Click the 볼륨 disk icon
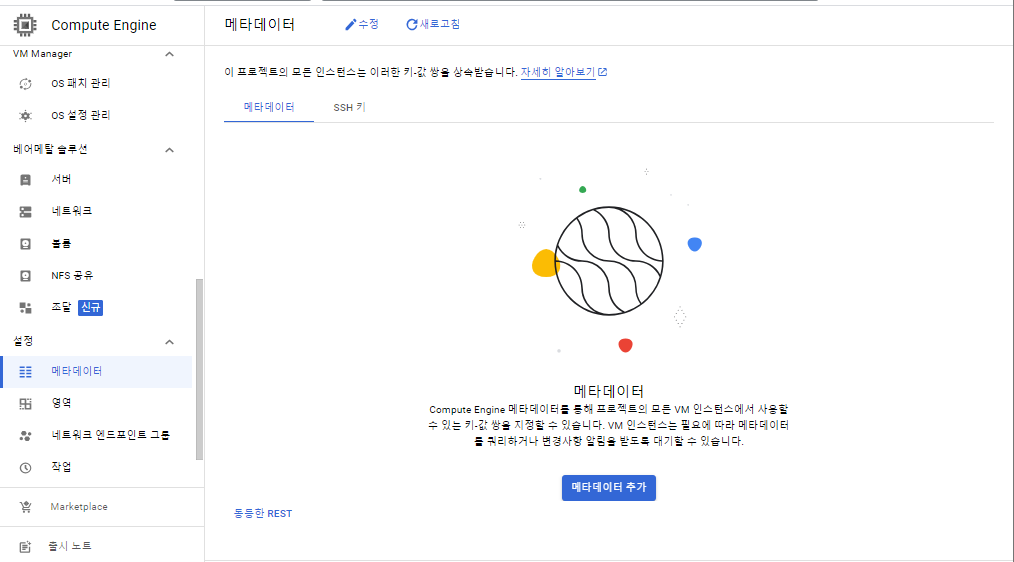 click(x=25, y=244)
